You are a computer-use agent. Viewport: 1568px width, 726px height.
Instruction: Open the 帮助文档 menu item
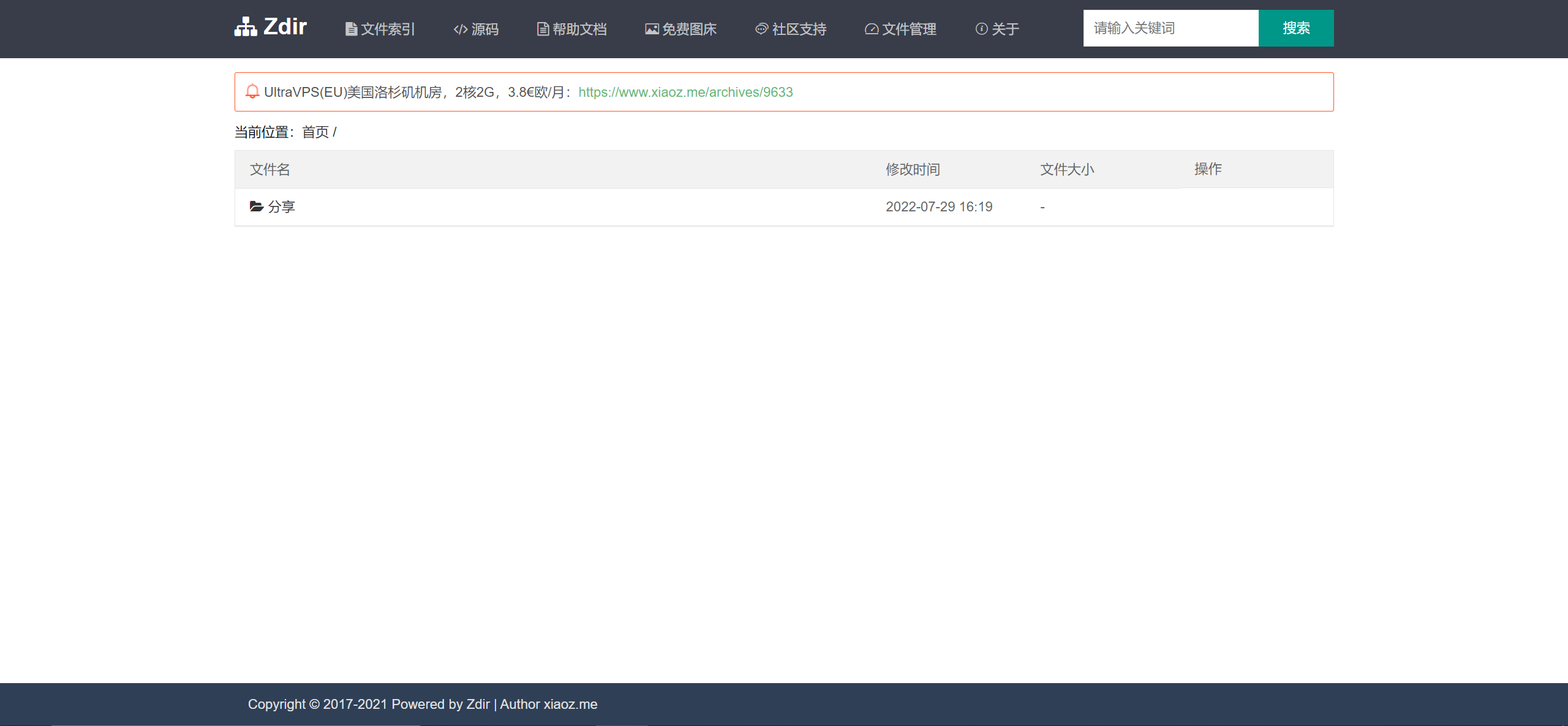pyautogui.click(x=579, y=29)
